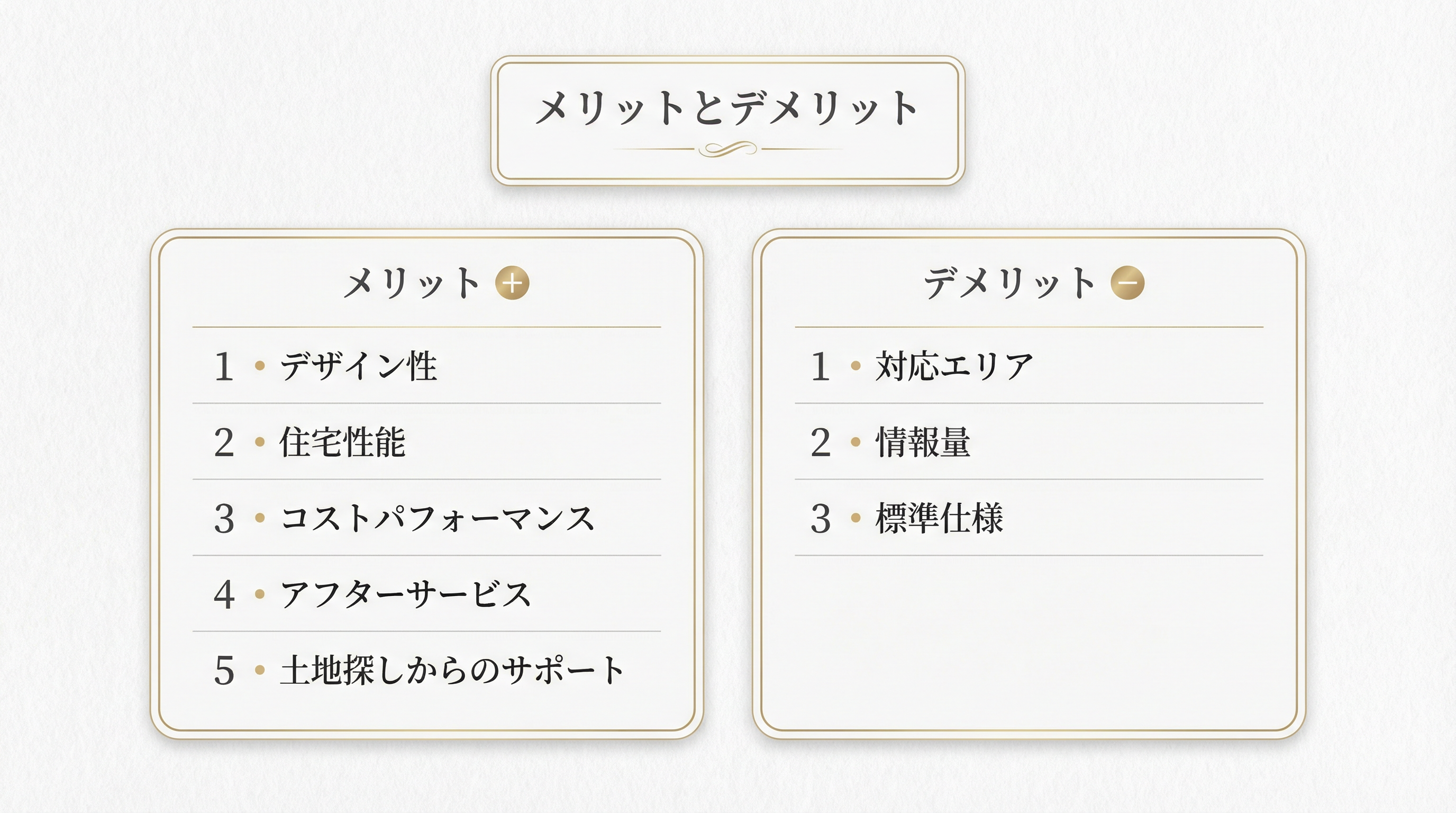Click the コストパフォーマンス entry
This screenshot has height=813, width=1456.
[438, 518]
